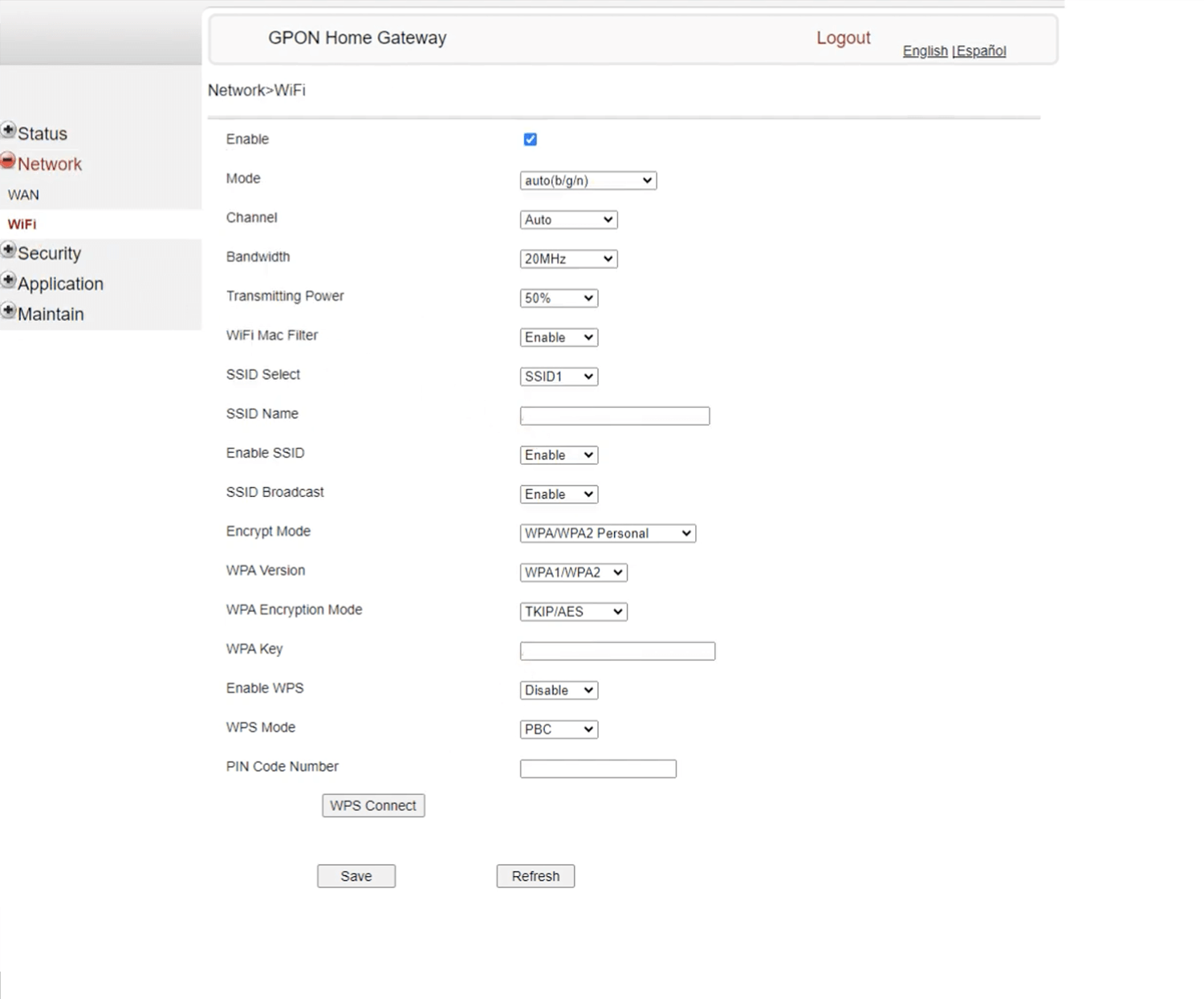Image resolution: width=1204 pixels, height=999 pixels.
Task: Collapse the Network section minus icon
Action: coord(8,161)
